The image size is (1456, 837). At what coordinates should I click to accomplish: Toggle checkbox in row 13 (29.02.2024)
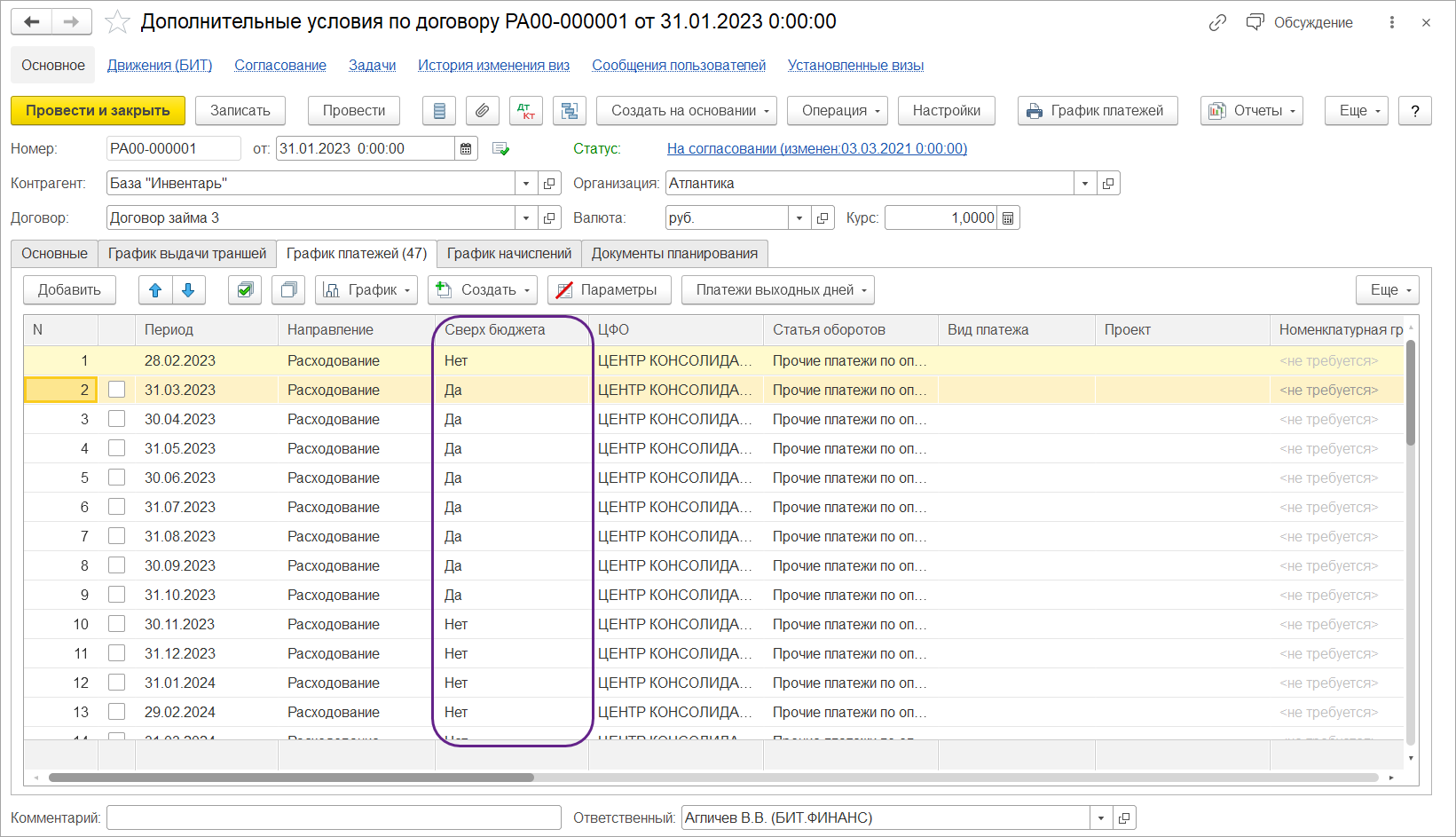(116, 712)
